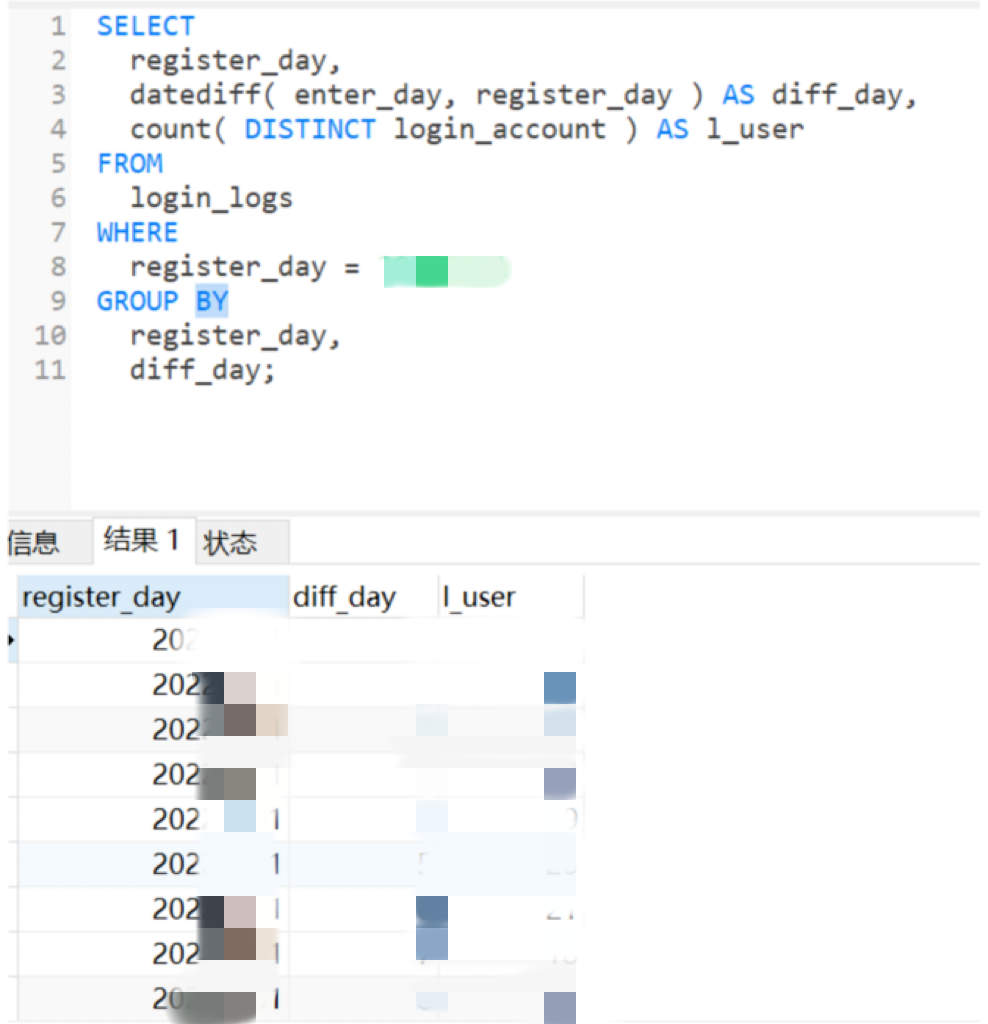Screen dimensions: 988x1024
Task: Click the DISTINCT keyword in the query
Action: 310,129
